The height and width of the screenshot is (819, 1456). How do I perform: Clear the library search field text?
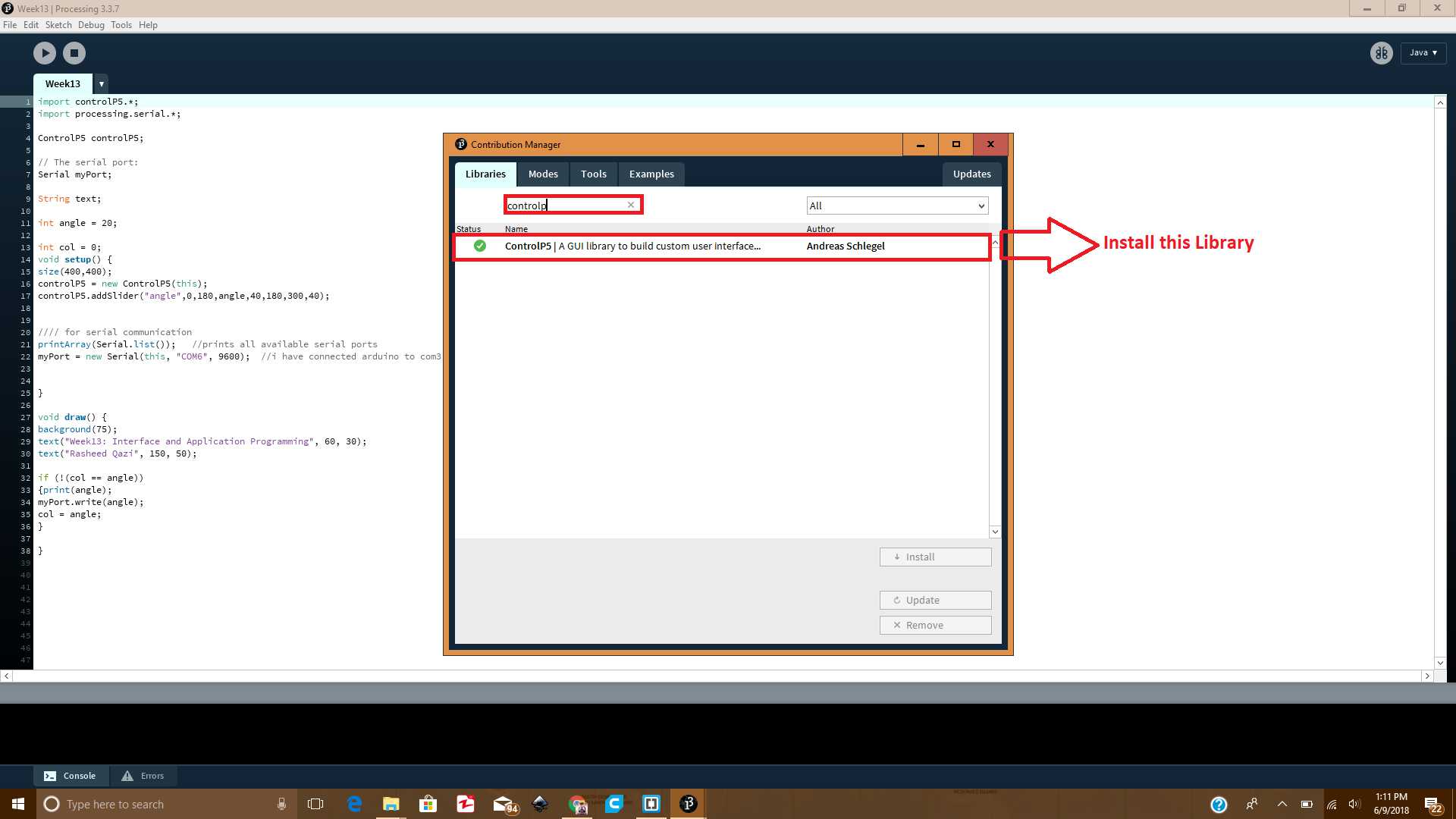pyautogui.click(x=631, y=205)
